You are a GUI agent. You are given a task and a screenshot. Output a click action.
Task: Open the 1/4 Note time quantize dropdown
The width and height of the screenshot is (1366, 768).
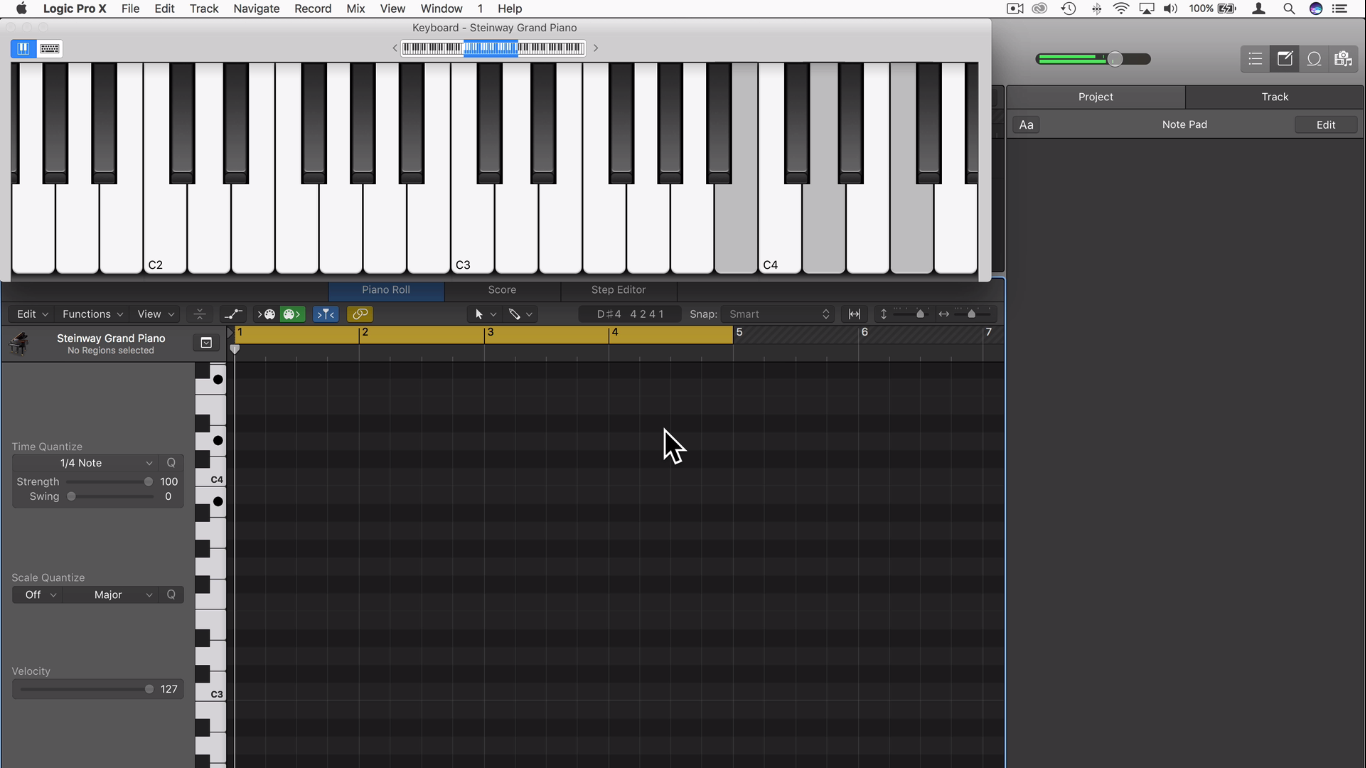[x=87, y=463]
